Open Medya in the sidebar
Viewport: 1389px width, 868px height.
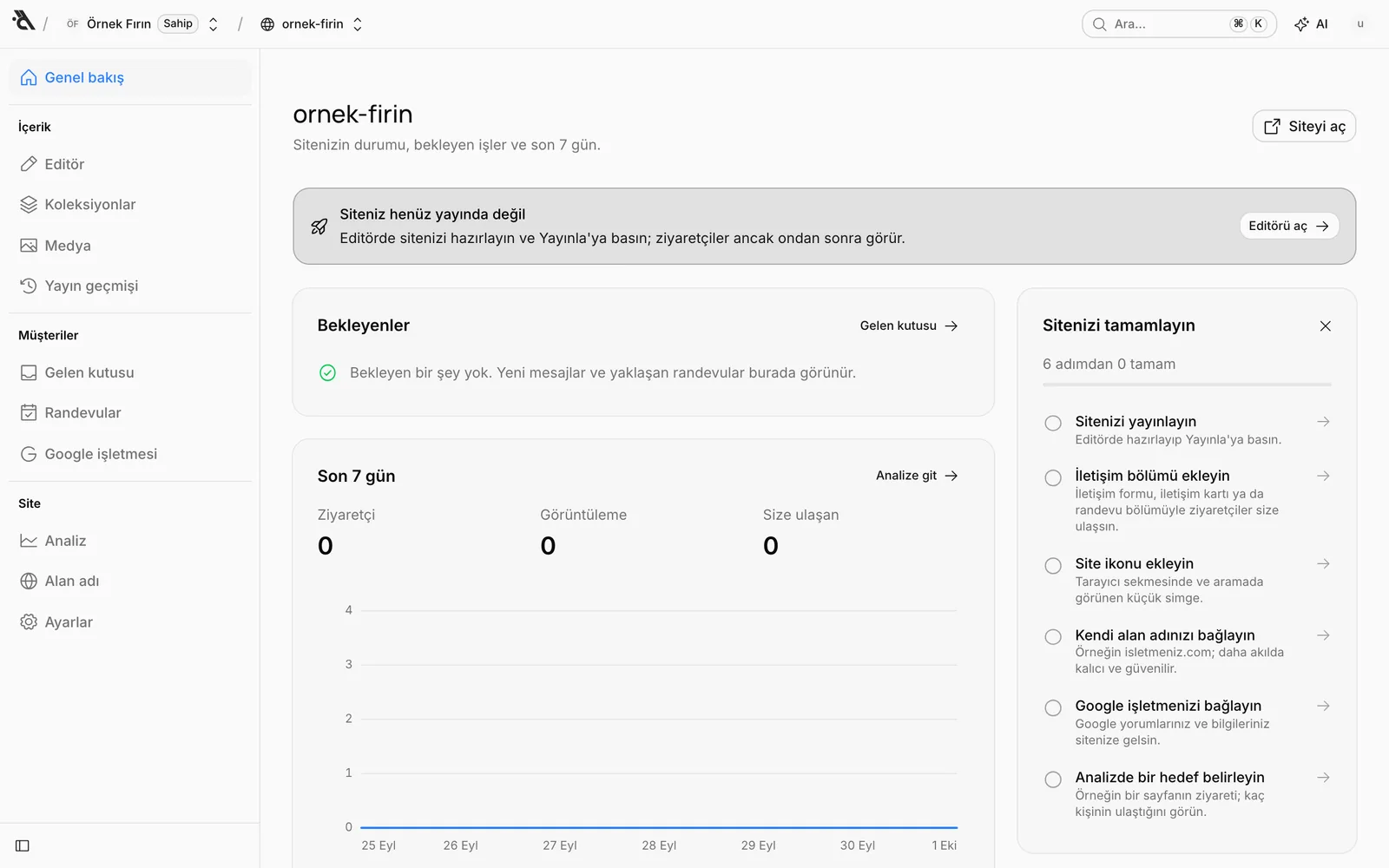tap(130, 246)
